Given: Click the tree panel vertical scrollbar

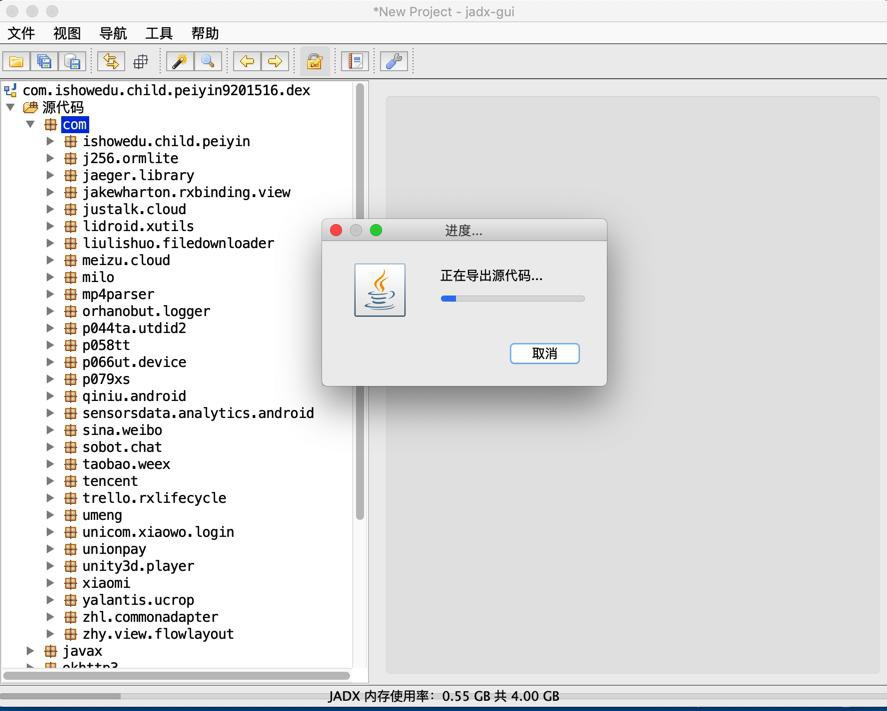Looking at the screenshot, I should click(x=360, y=301).
